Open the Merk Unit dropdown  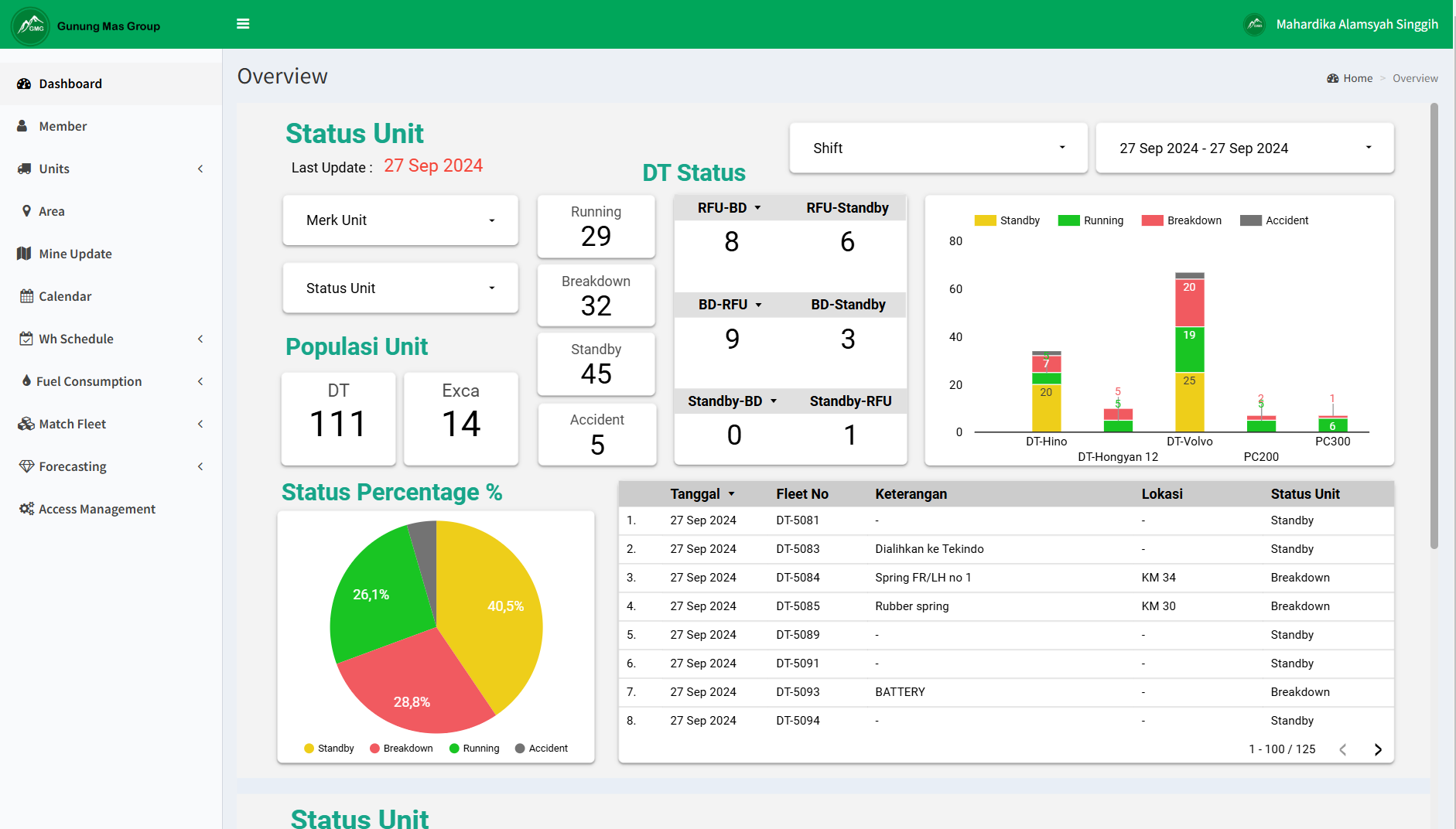point(400,220)
